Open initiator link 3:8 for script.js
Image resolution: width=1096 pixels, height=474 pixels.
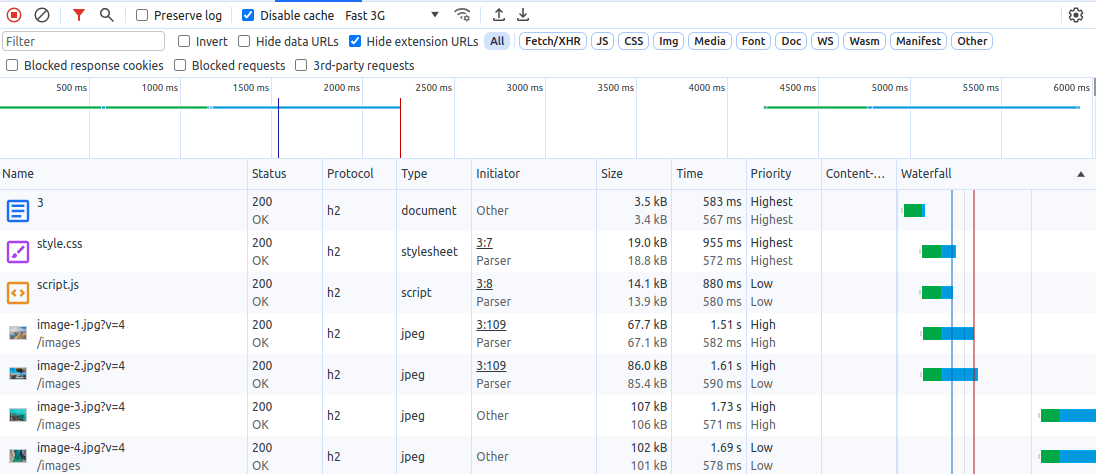pyautogui.click(x=484, y=284)
